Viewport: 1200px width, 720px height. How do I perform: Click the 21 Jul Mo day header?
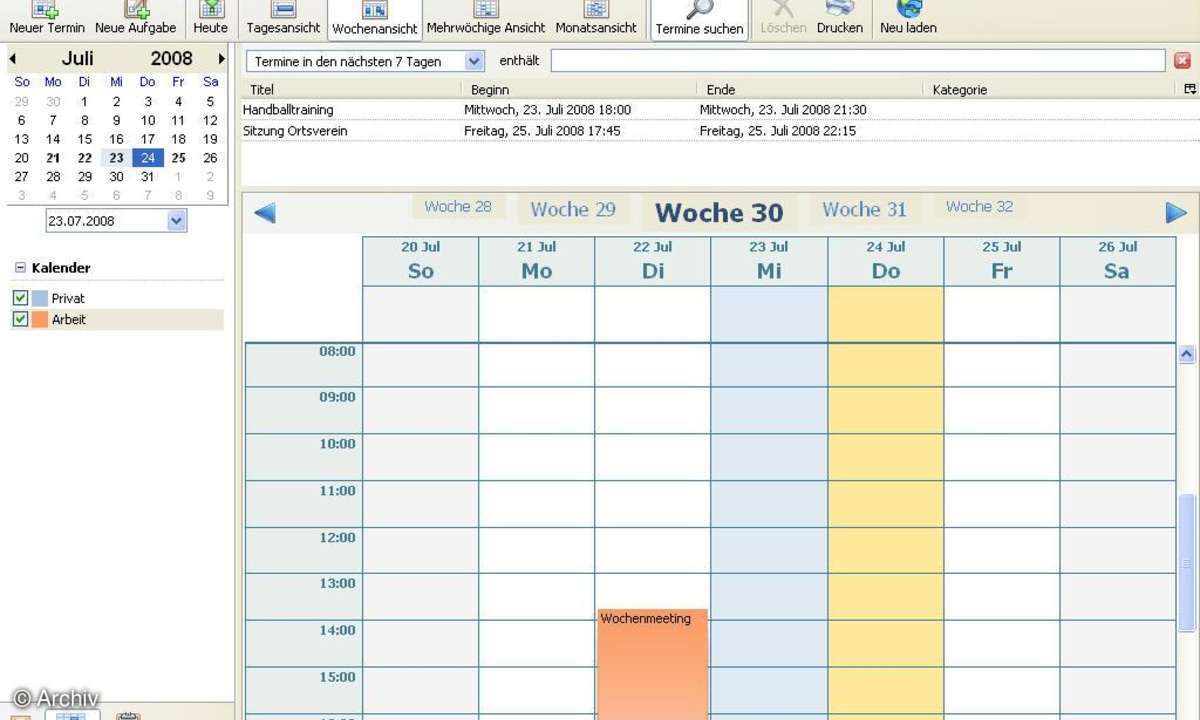(x=537, y=261)
